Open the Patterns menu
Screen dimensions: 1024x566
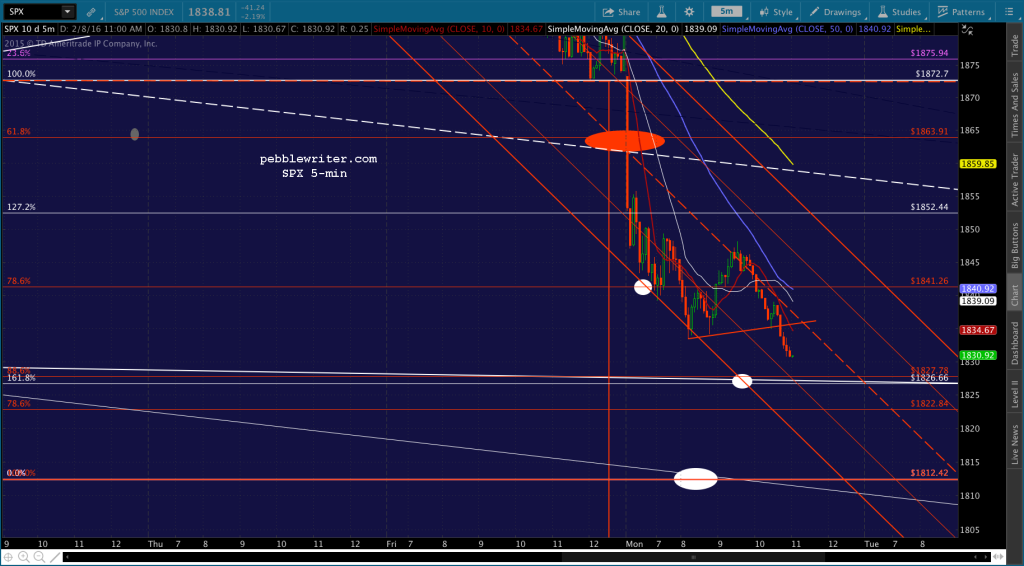click(x=961, y=12)
